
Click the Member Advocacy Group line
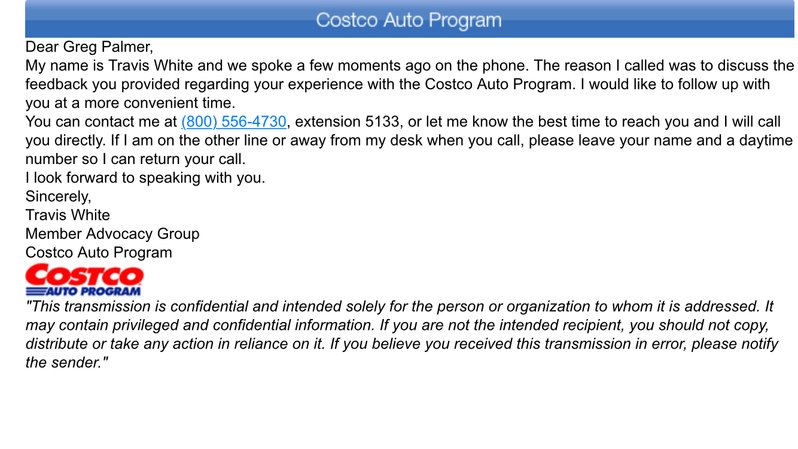pos(112,234)
